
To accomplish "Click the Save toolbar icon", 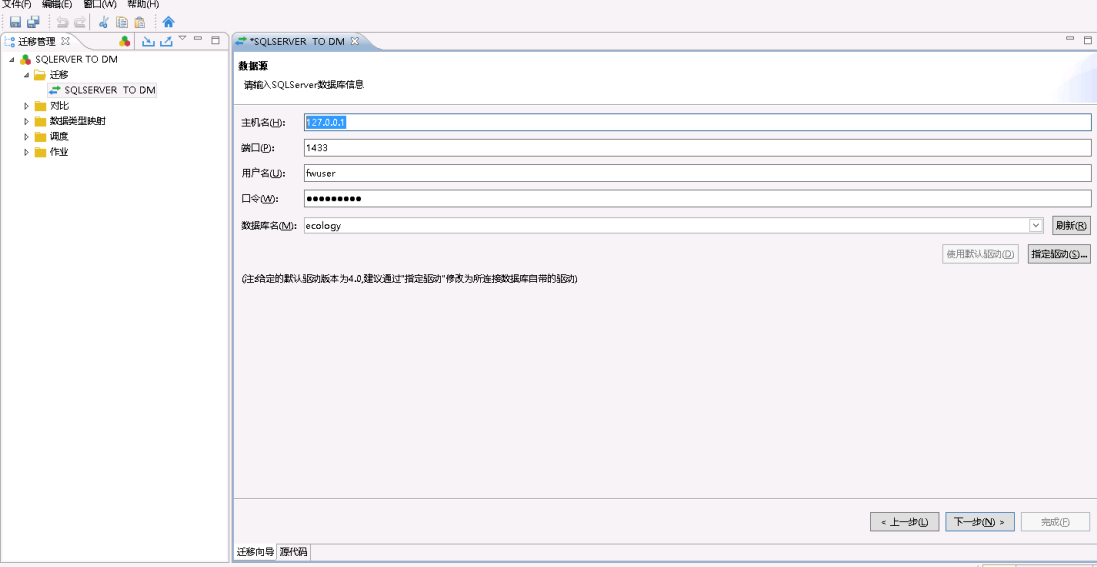I will tap(15, 22).
